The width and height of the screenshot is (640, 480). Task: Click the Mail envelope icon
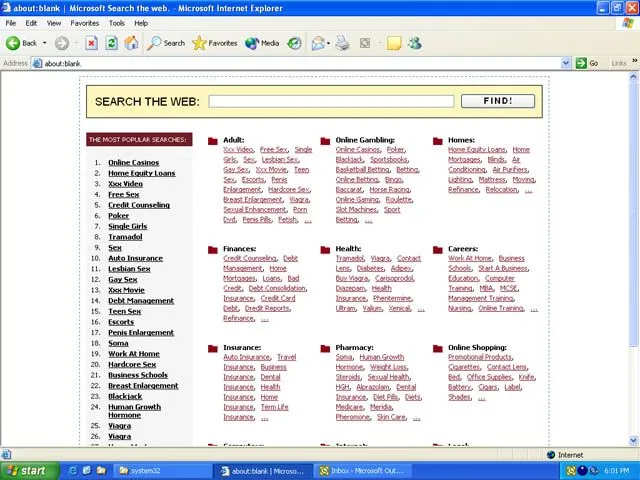coord(318,43)
